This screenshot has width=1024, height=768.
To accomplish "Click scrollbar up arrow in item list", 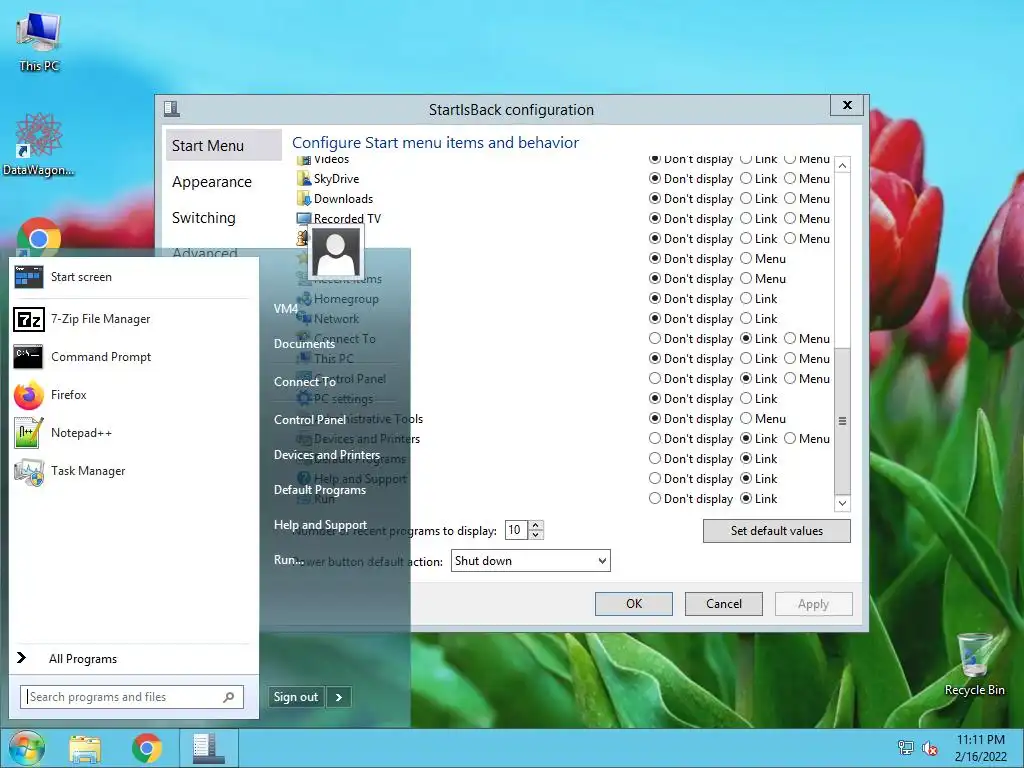I will click(842, 165).
